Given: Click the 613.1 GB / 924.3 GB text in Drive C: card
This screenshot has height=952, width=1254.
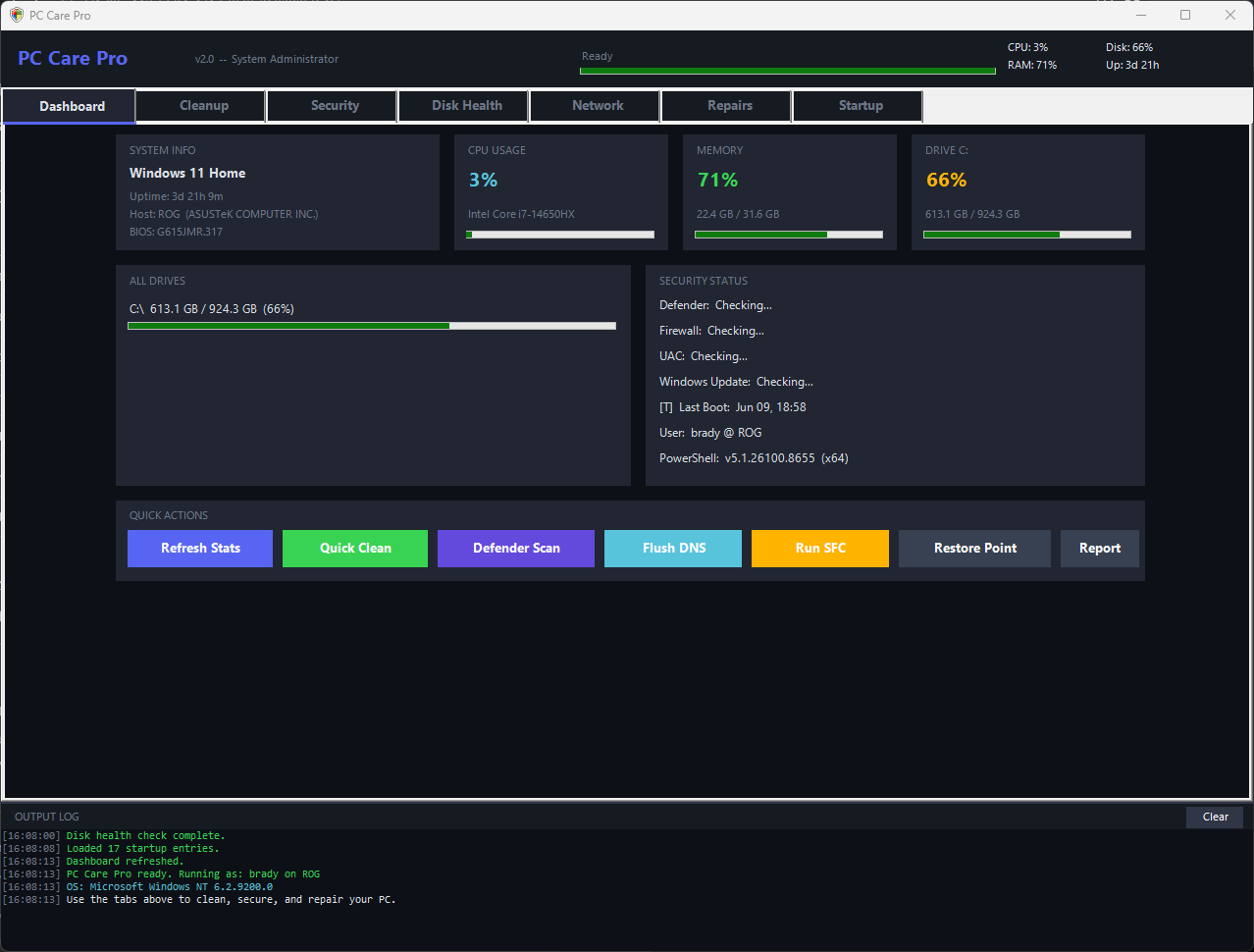Looking at the screenshot, I should 972,214.
